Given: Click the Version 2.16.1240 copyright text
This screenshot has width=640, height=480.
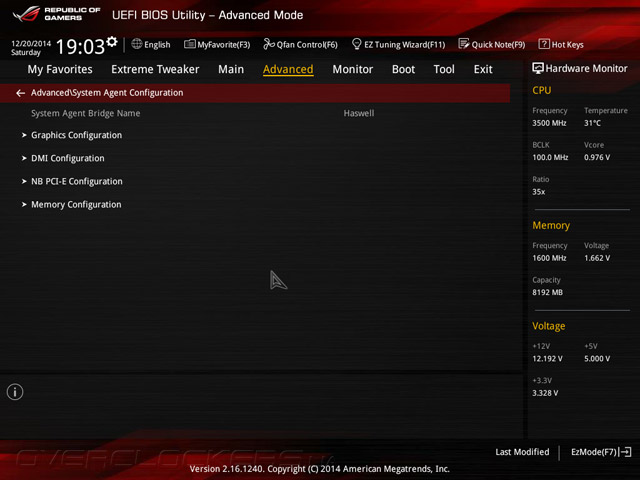Looking at the screenshot, I should [320, 469].
